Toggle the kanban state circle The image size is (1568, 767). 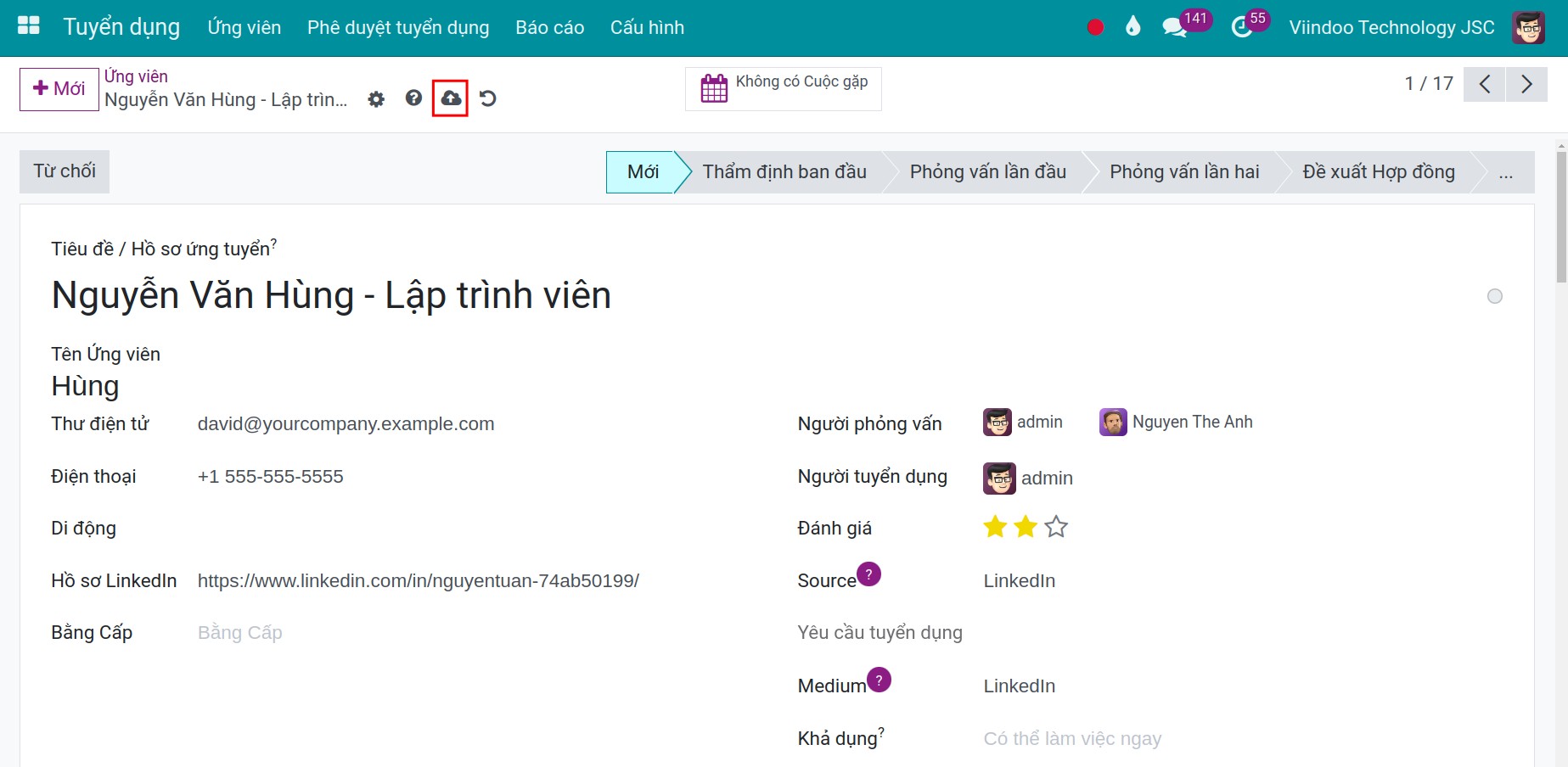click(x=1495, y=296)
